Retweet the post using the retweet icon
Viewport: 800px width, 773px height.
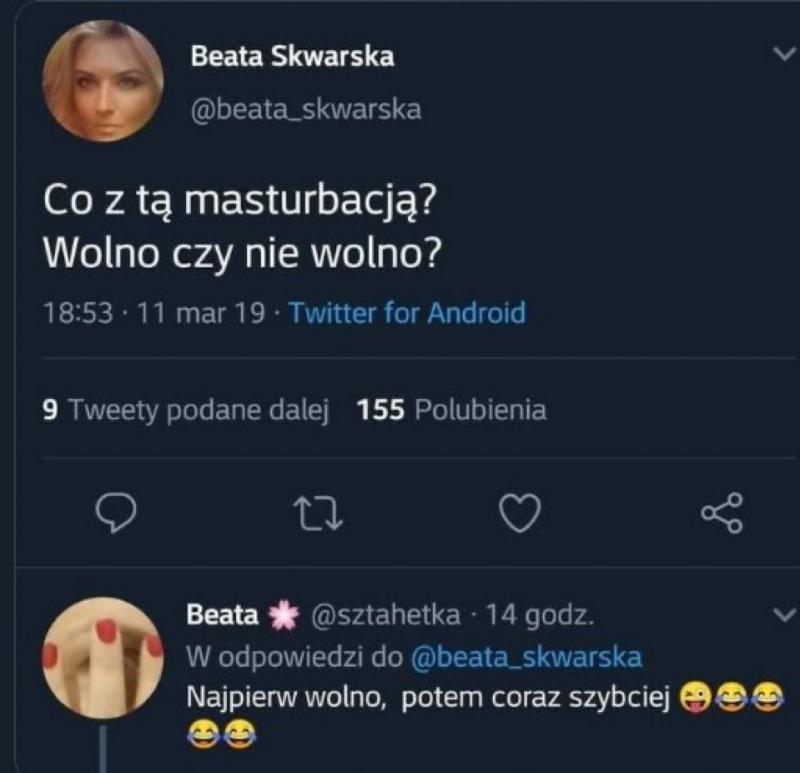click(318, 513)
